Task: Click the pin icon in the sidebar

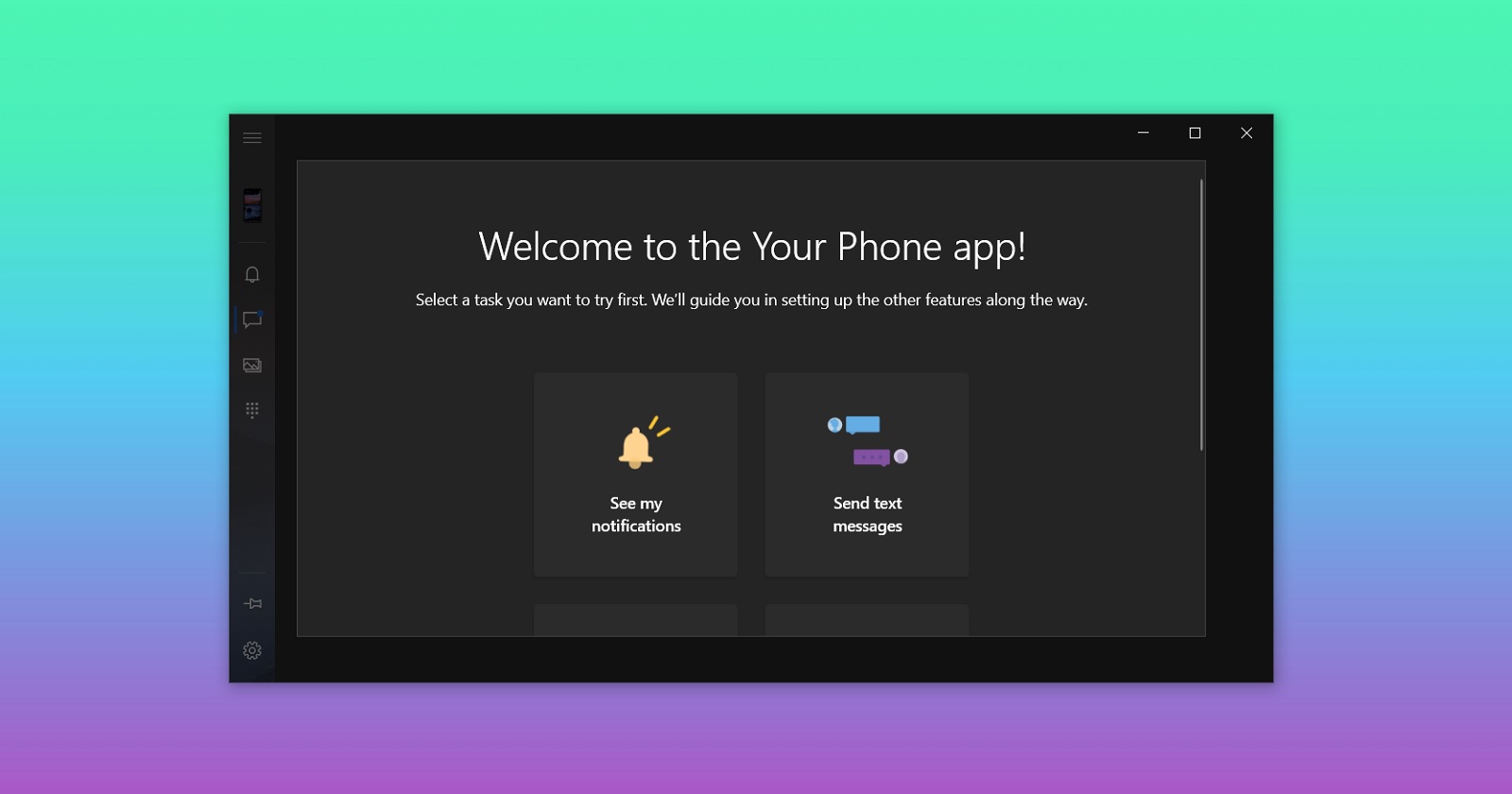Action: 252,603
